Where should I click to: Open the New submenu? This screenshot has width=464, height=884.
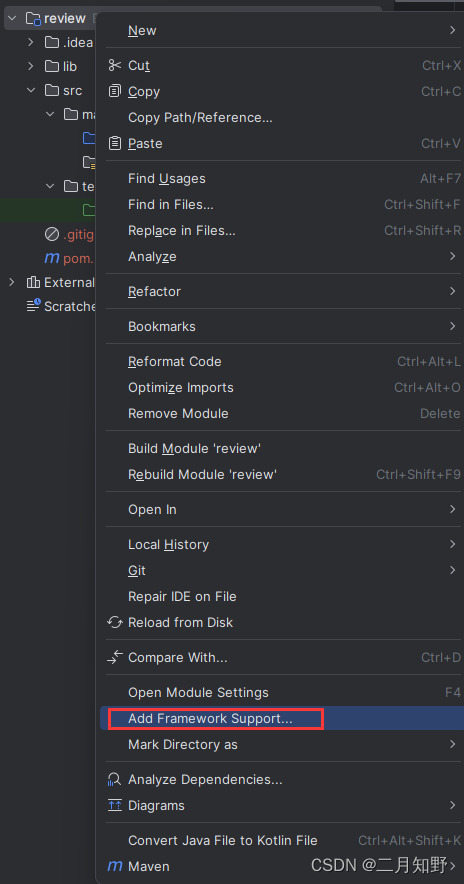point(281,30)
